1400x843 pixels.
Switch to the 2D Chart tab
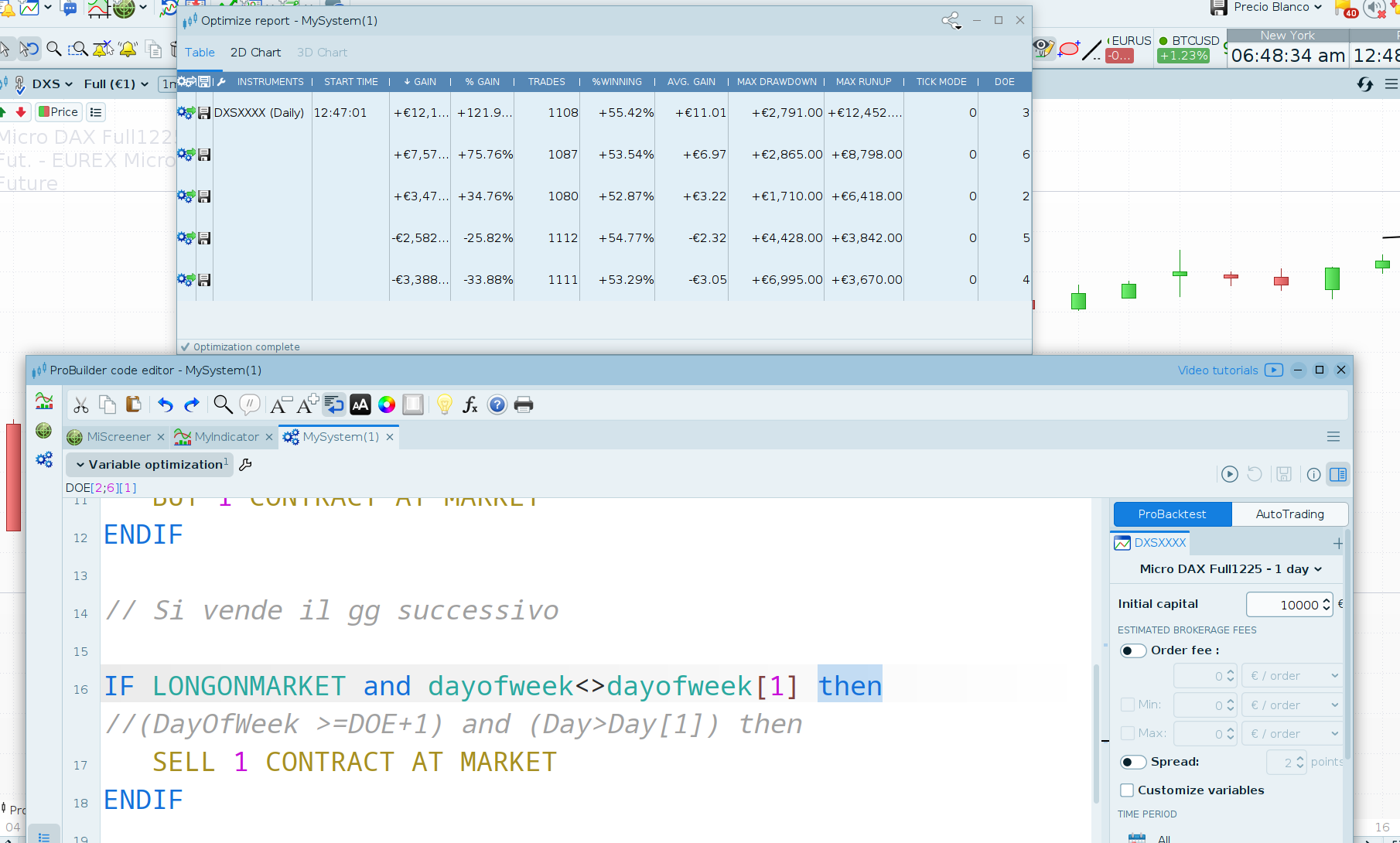pyautogui.click(x=255, y=53)
